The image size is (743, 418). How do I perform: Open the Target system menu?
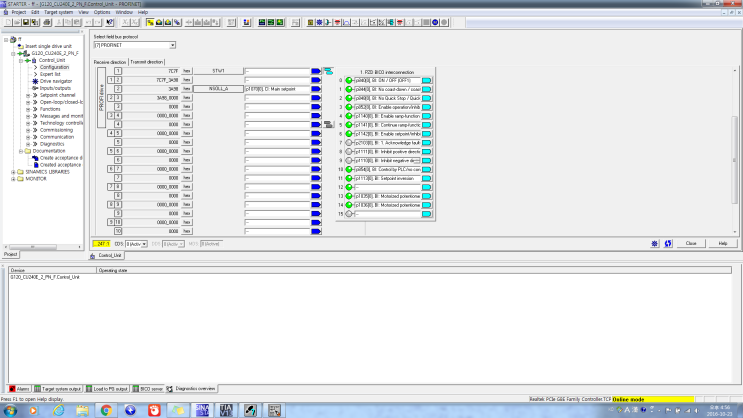59,12
